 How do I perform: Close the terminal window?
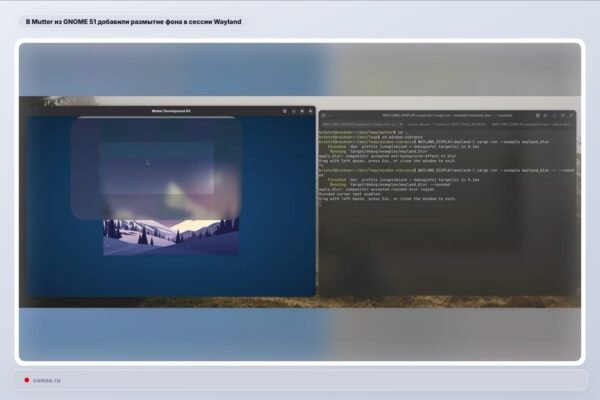click(571, 115)
